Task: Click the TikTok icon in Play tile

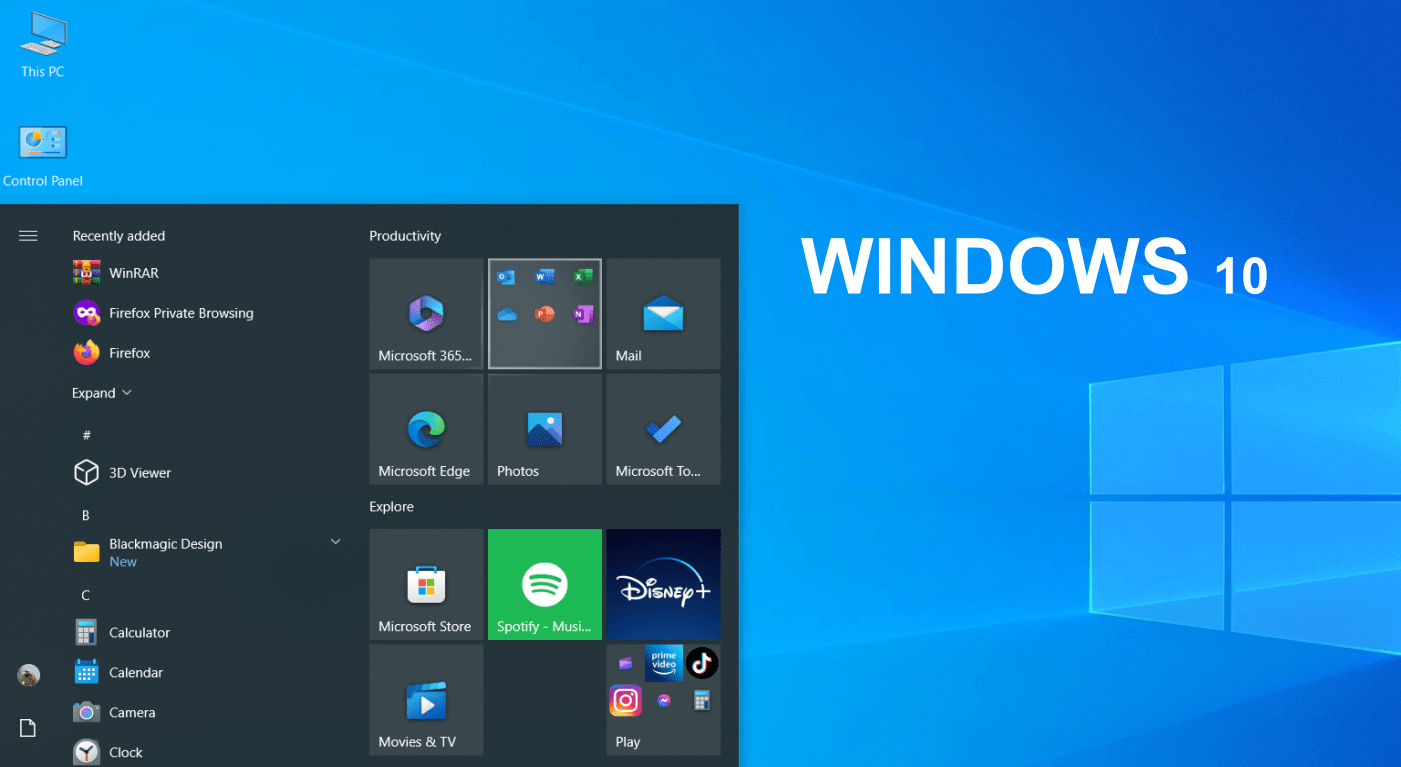Action: pyautogui.click(x=702, y=662)
